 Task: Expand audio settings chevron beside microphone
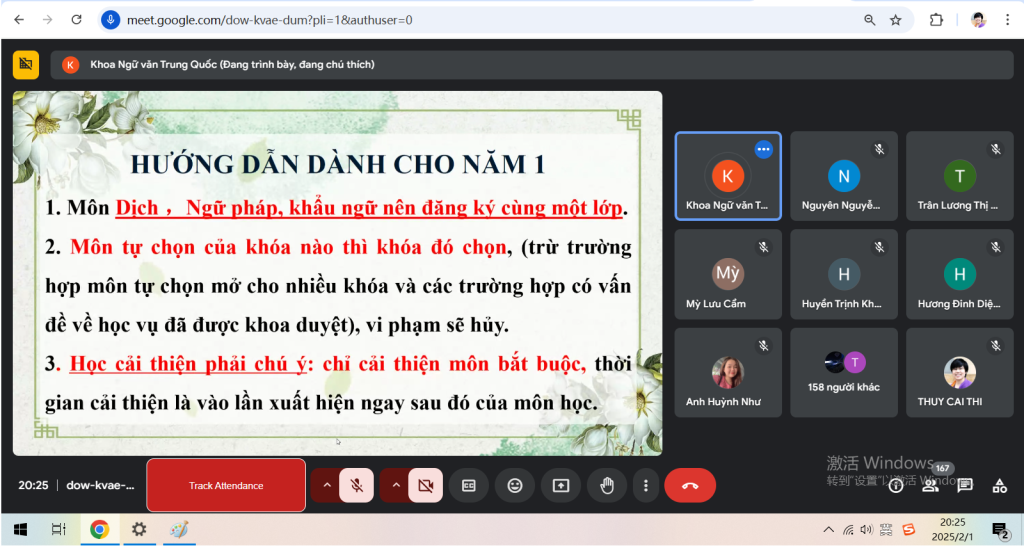click(327, 485)
